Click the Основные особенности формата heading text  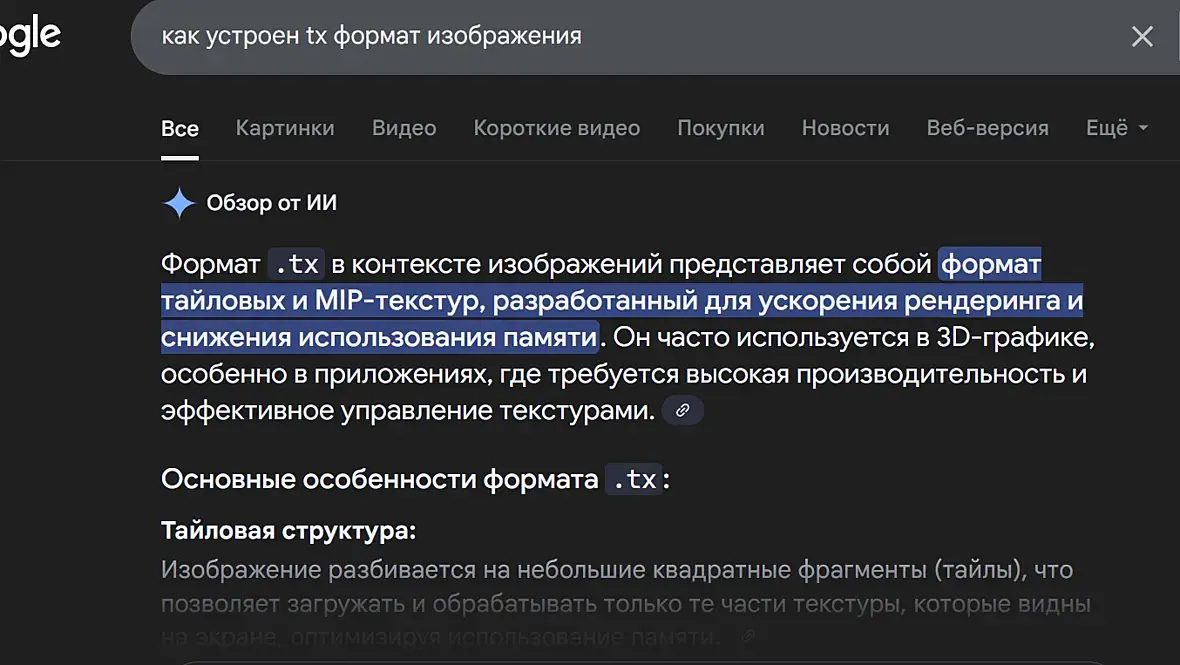tap(380, 480)
